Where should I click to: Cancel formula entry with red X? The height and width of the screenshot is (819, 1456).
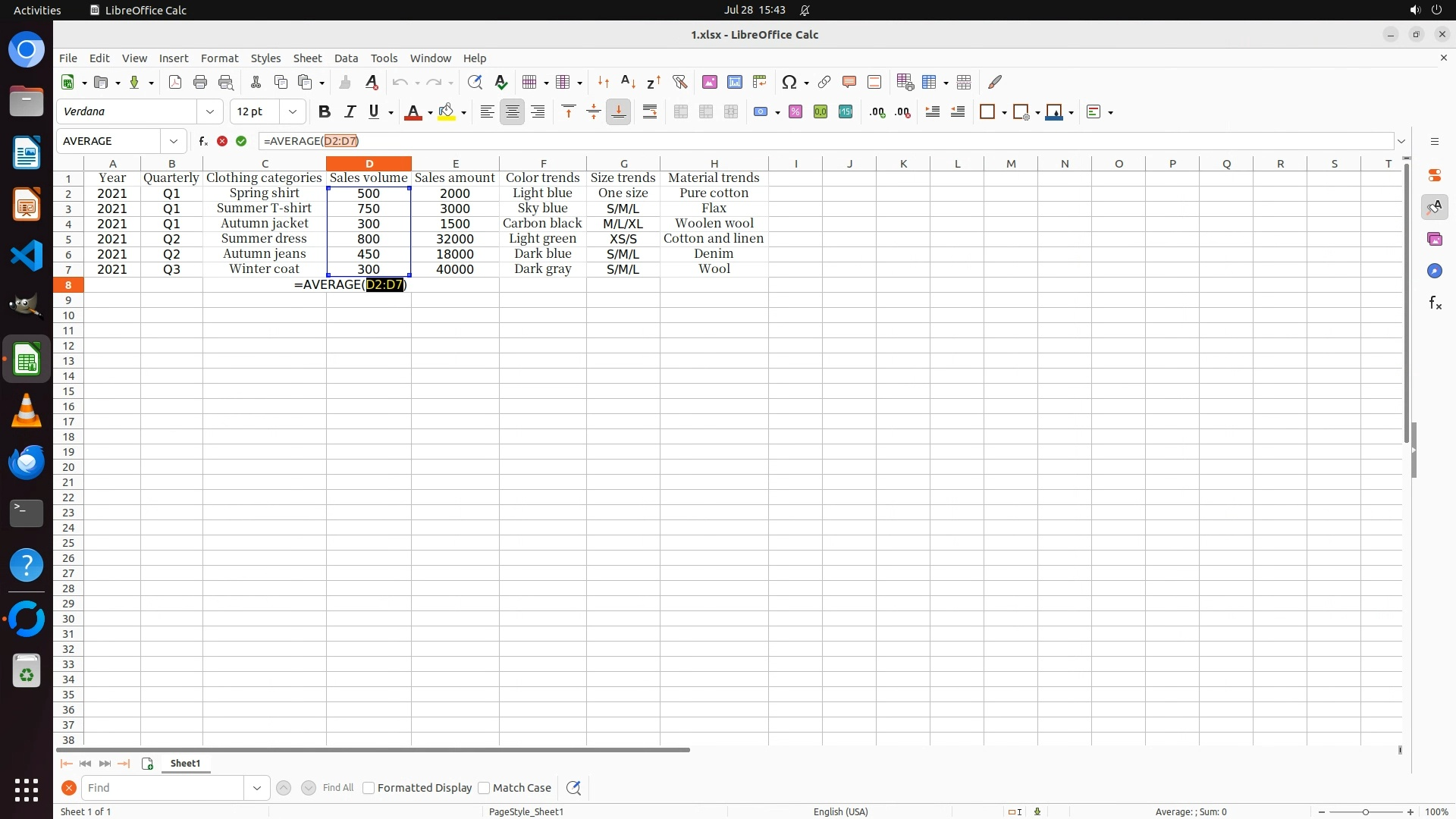click(x=222, y=141)
